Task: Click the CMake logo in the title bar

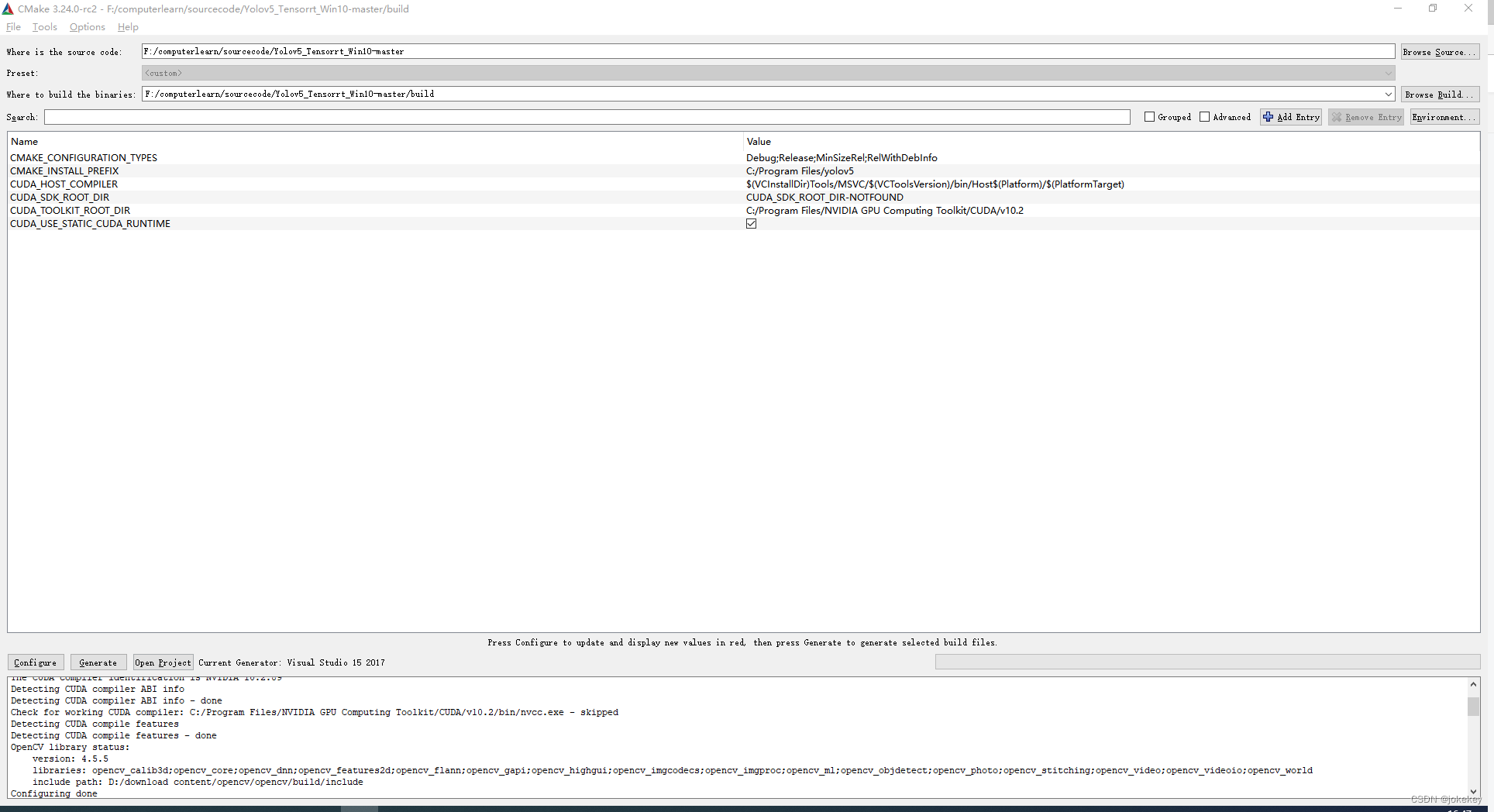Action: tap(9, 9)
